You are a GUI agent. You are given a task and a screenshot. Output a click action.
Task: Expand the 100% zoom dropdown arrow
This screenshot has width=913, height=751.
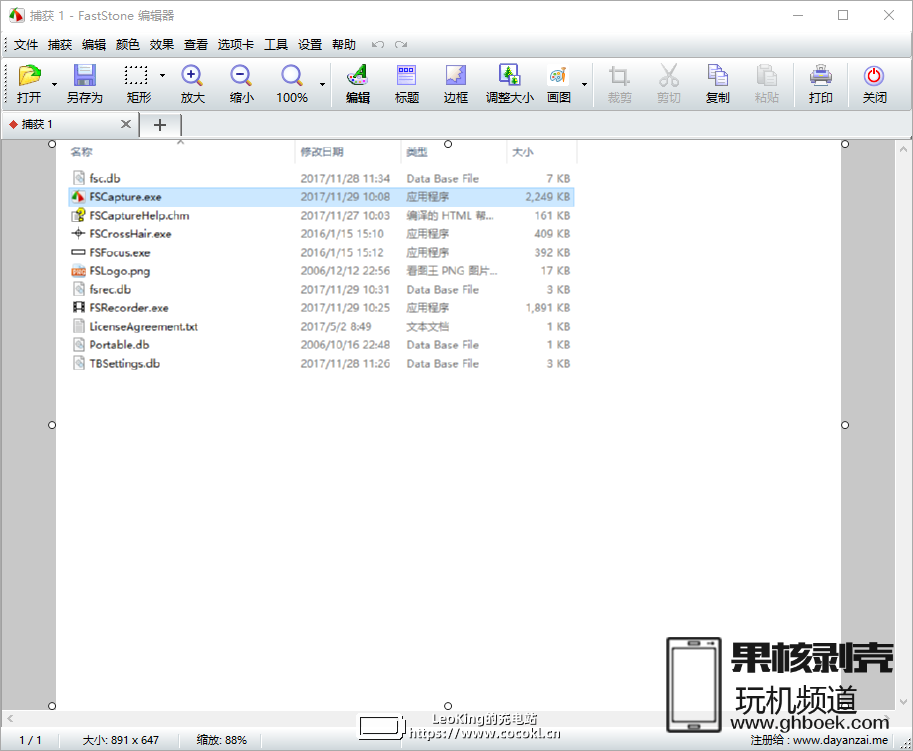click(323, 84)
